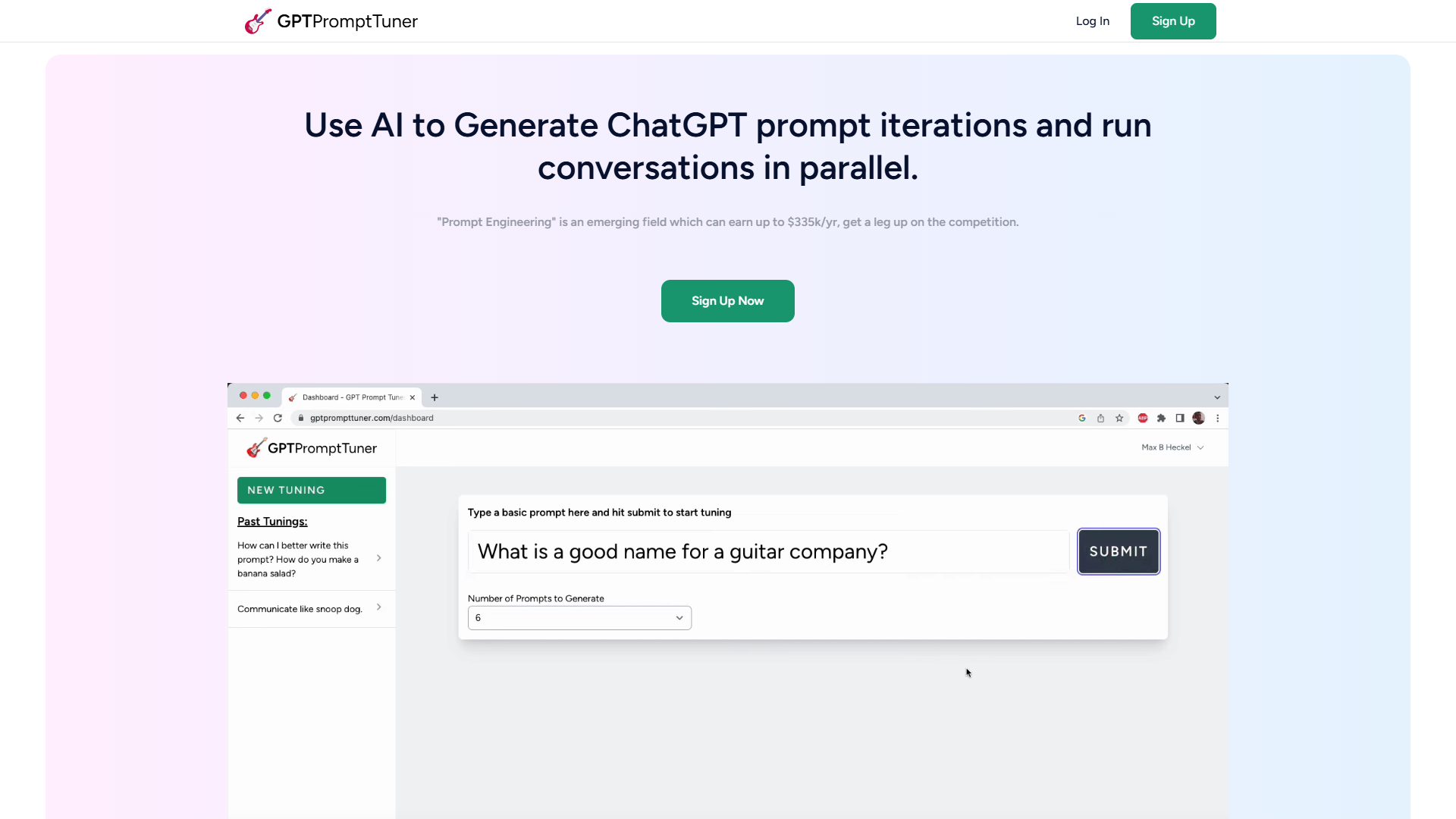Image resolution: width=1456 pixels, height=819 pixels.
Task: Click the SUBMIT button
Action: point(1118,551)
